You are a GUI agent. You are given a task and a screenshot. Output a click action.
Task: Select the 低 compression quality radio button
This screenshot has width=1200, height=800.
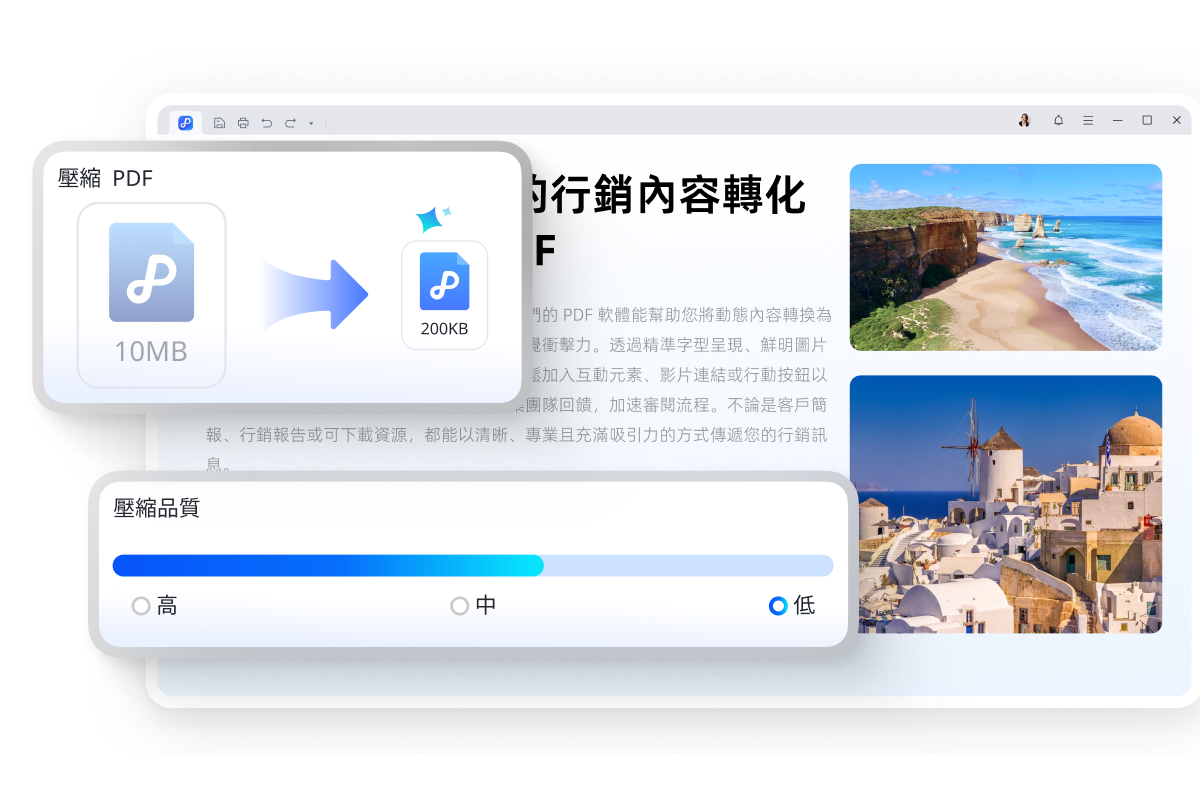click(778, 606)
